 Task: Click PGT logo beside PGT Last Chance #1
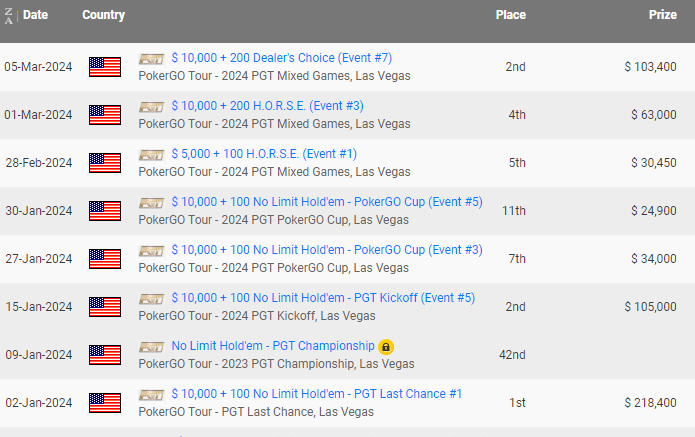[152, 394]
